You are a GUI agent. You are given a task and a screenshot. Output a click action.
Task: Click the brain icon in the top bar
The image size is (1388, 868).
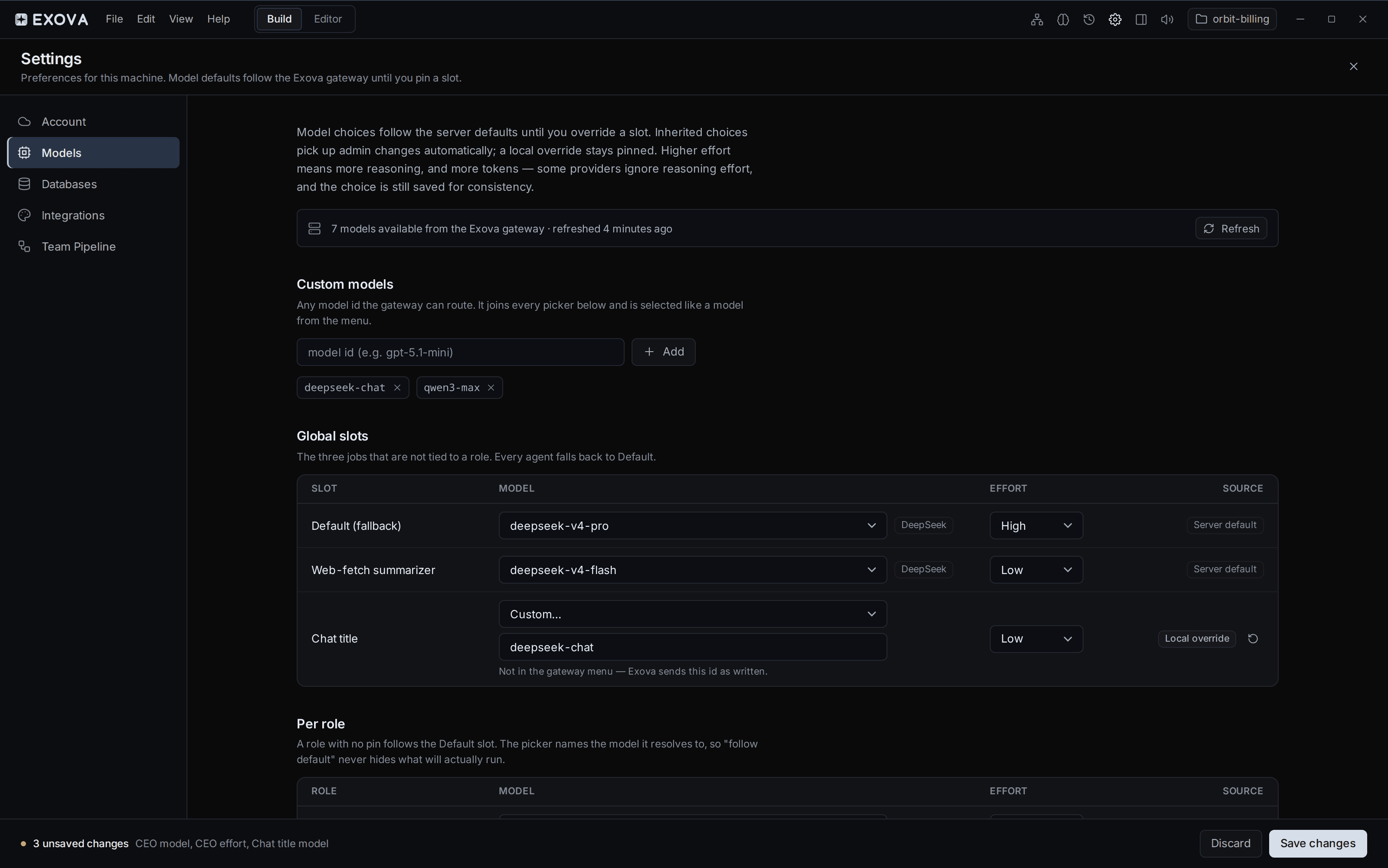pos(1062,20)
